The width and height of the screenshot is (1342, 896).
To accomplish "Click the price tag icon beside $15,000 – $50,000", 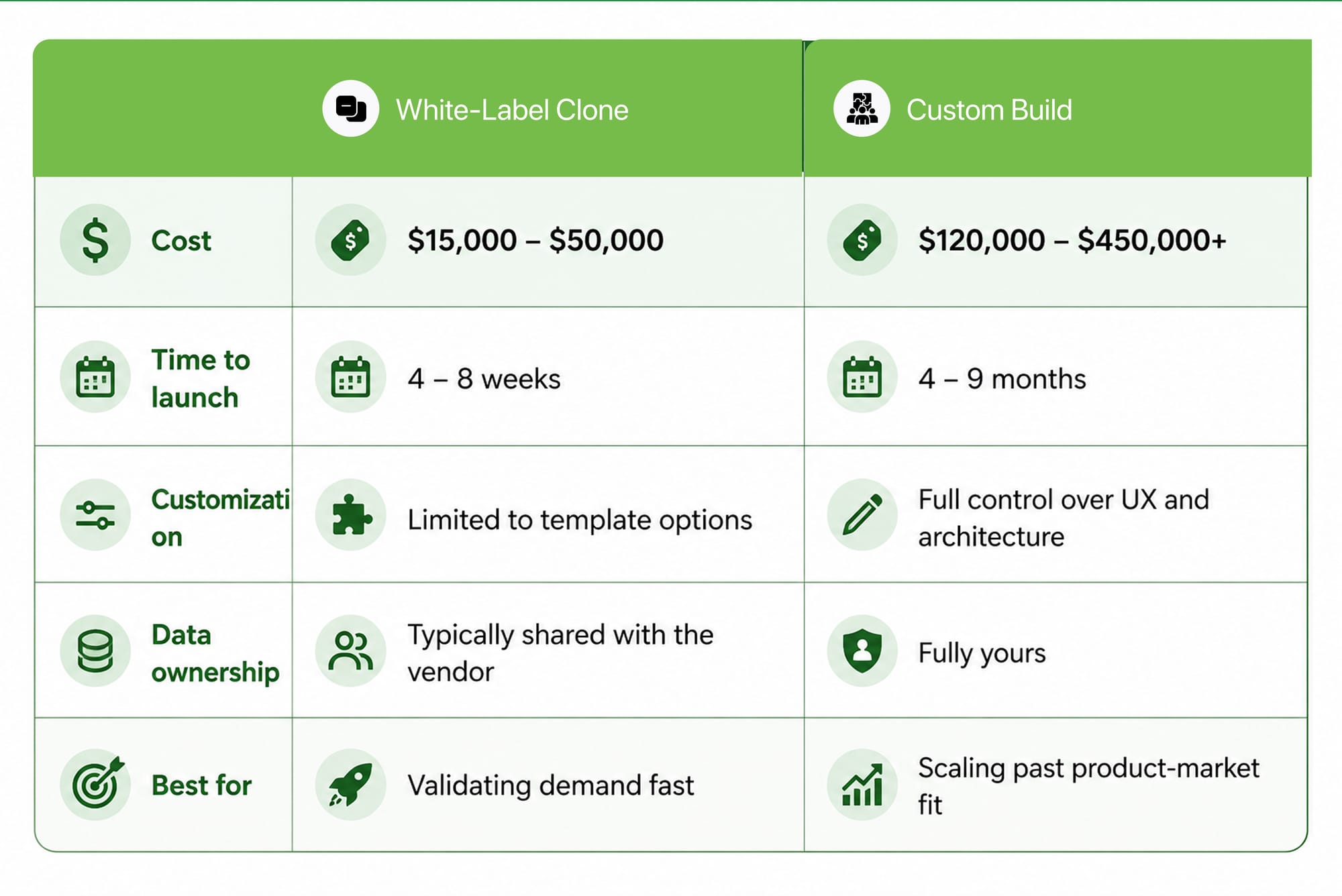I will click(x=350, y=240).
